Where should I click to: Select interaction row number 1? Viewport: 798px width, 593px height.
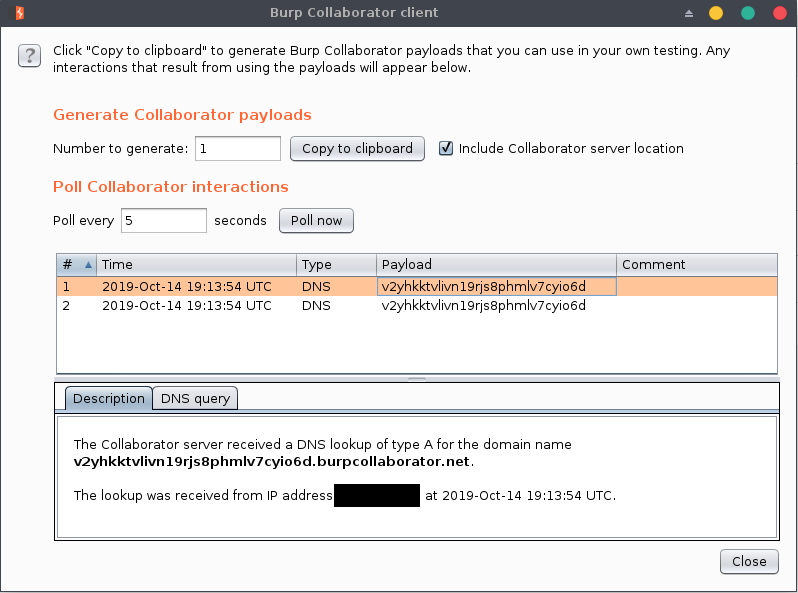click(417, 287)
